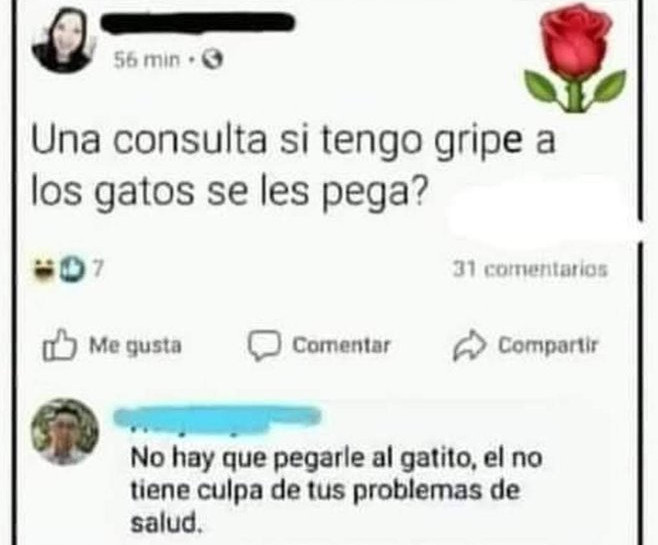
Task: Click the Compartir button label
Action: (548, 345)
